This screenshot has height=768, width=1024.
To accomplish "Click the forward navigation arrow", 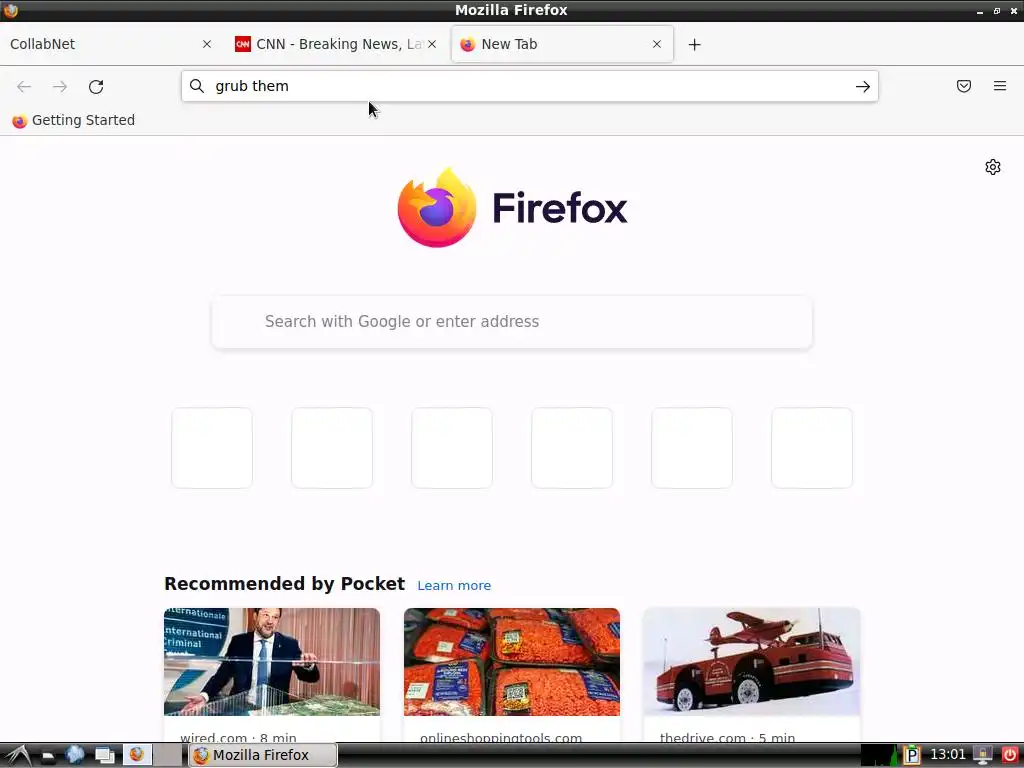I will pos(60,86).
